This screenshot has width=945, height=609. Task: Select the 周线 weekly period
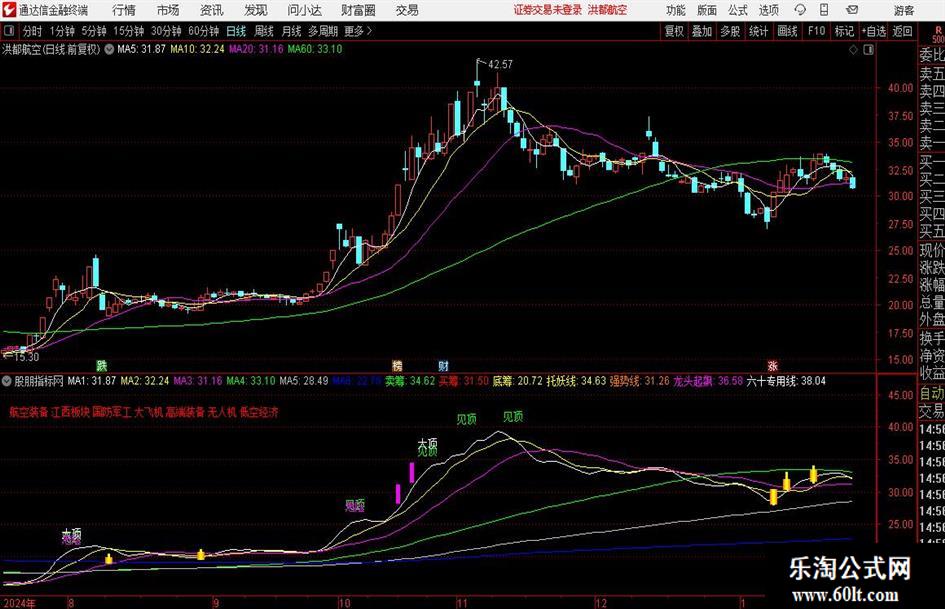(x=264, y=31)
